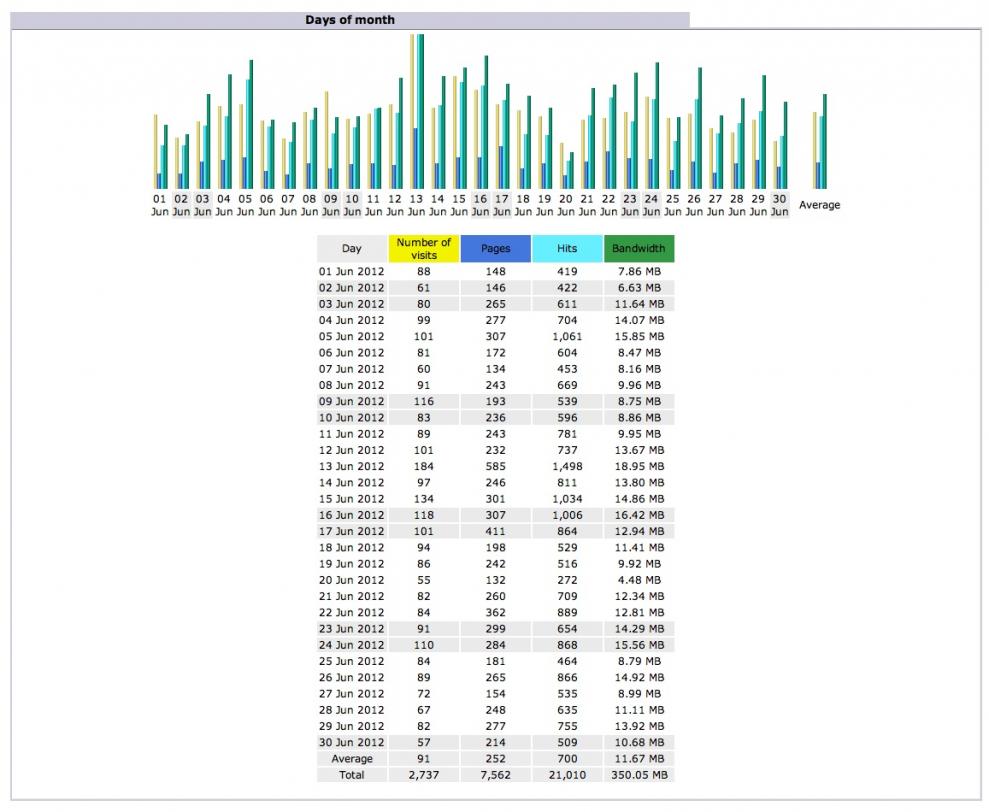The image size is (989, 812).
Task: Click the 30 Jun chart axis label
Action: 780,205
